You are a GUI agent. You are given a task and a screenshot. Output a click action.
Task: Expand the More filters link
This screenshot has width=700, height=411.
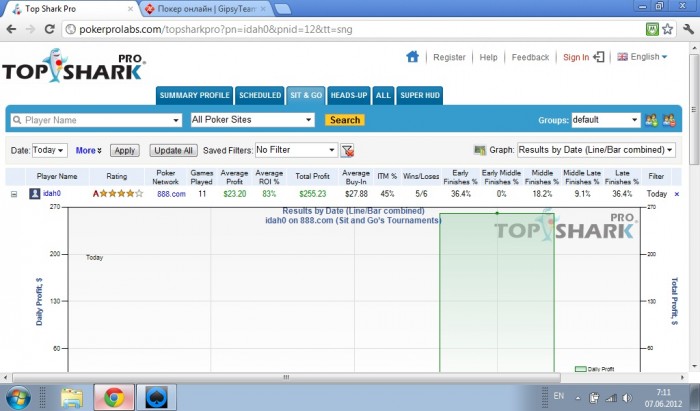click(x=88, y=150)
